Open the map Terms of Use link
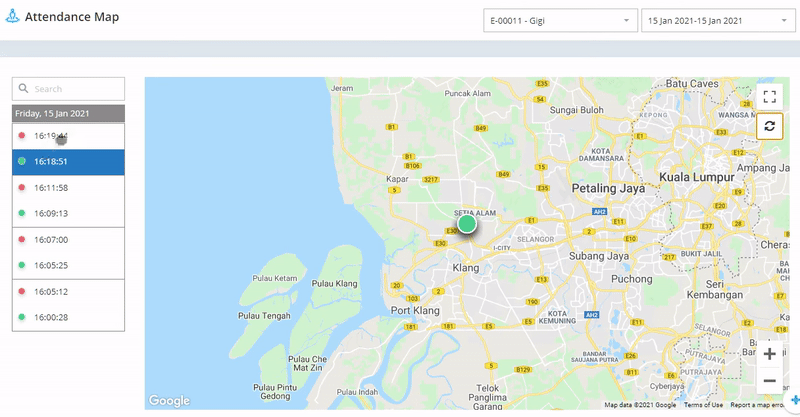The image size is (800, 417). click(703, 405)
